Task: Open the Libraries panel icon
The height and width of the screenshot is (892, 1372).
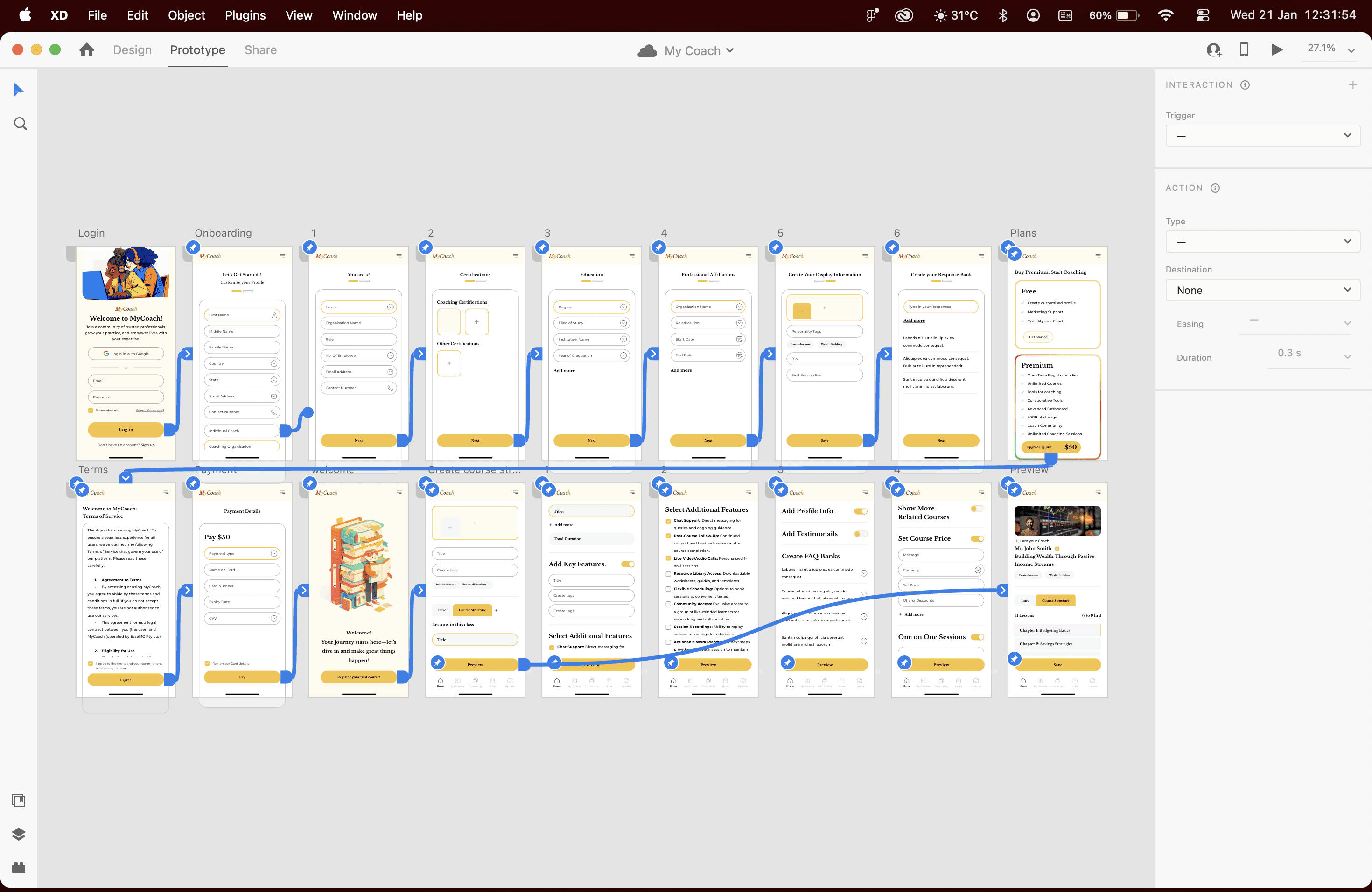Action: [x=19, y=801]
